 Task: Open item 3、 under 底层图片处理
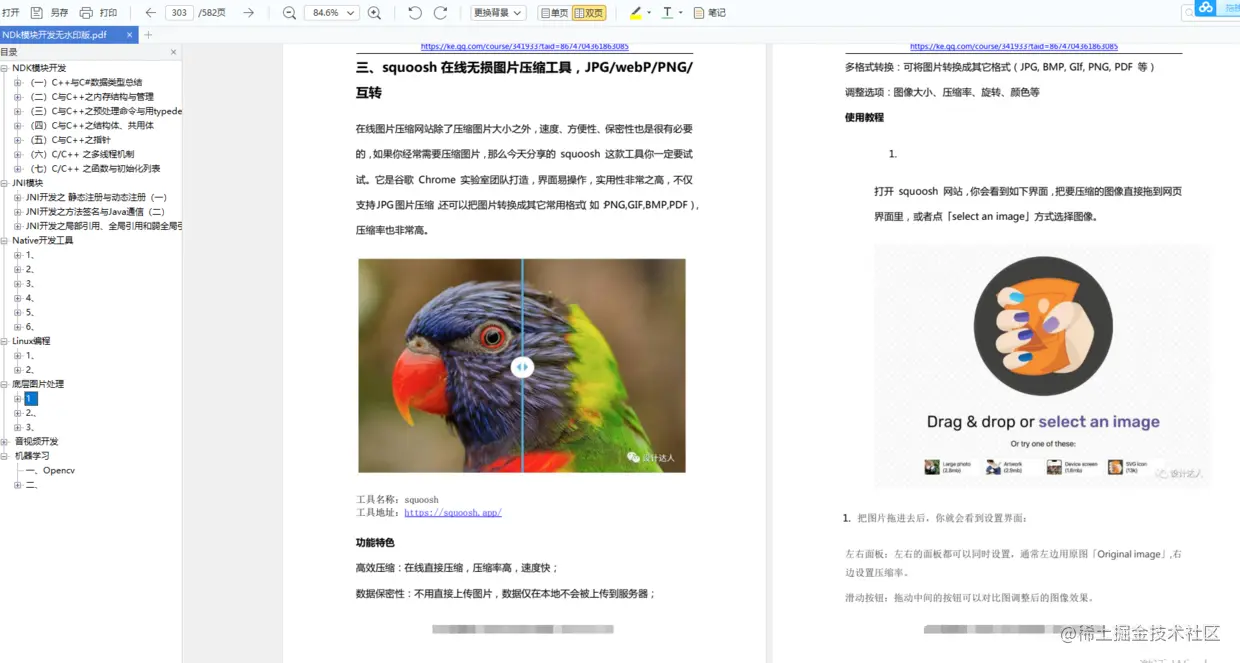[31, 427]
